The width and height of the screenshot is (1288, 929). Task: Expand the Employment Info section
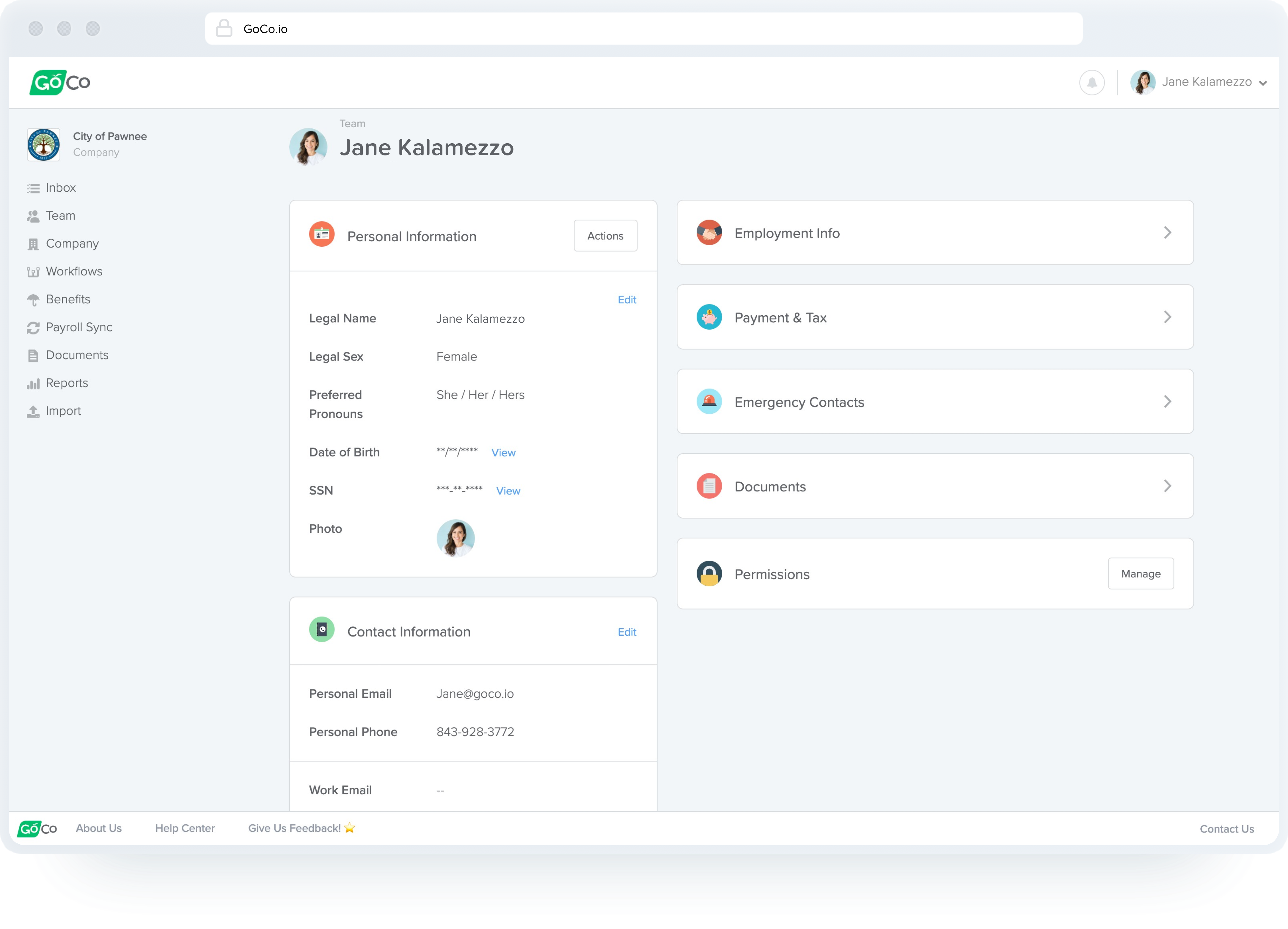935,233
